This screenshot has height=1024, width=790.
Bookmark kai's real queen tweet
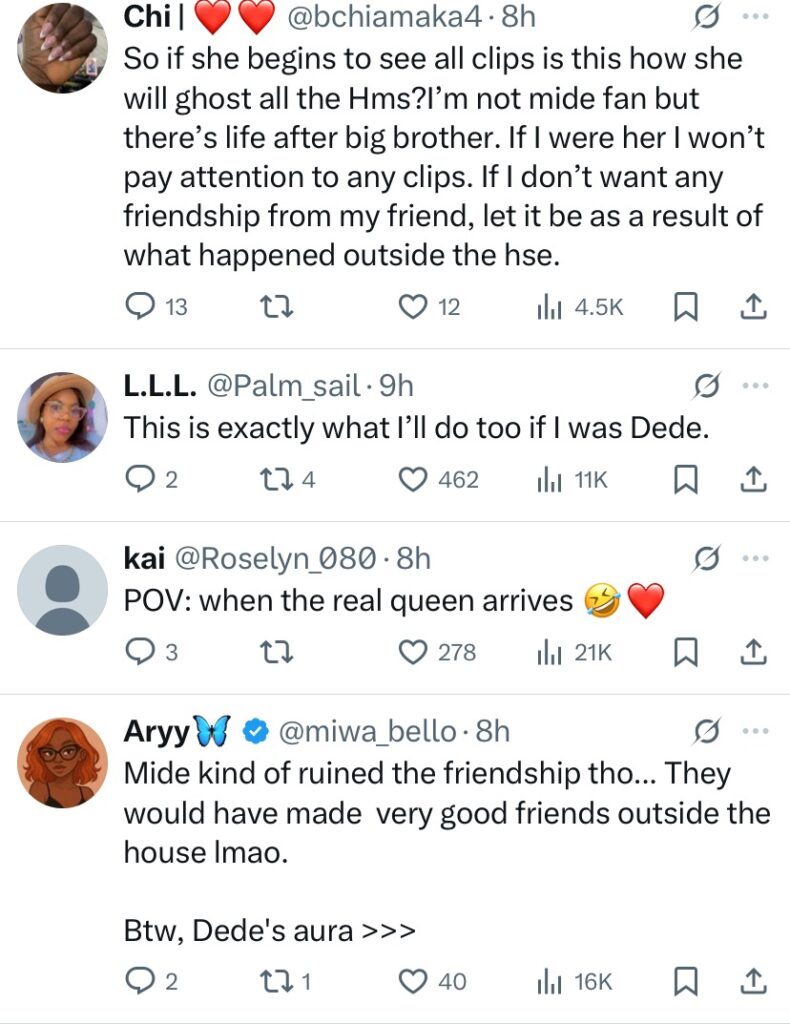tap(685, 653)
